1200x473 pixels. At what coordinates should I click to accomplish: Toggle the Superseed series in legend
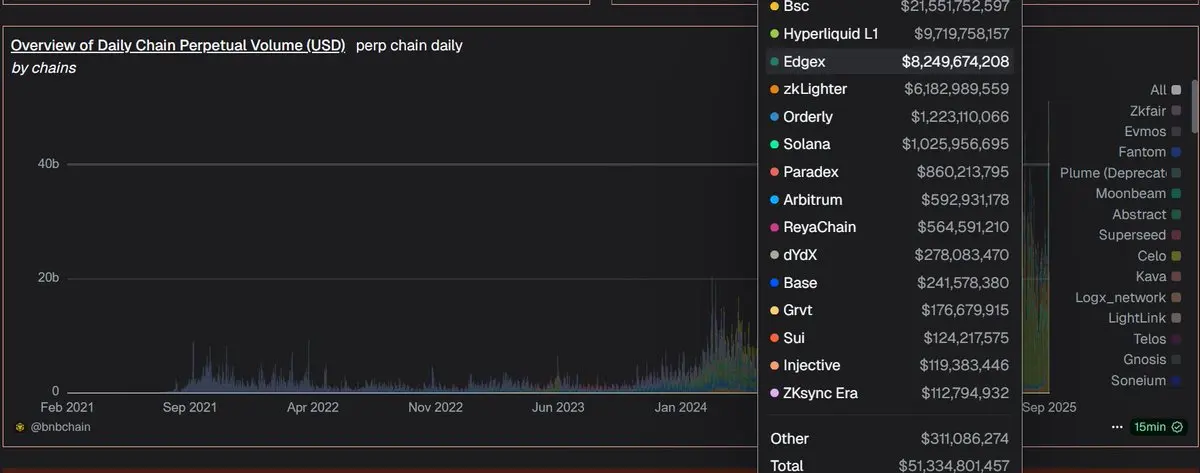[1141, 235]
